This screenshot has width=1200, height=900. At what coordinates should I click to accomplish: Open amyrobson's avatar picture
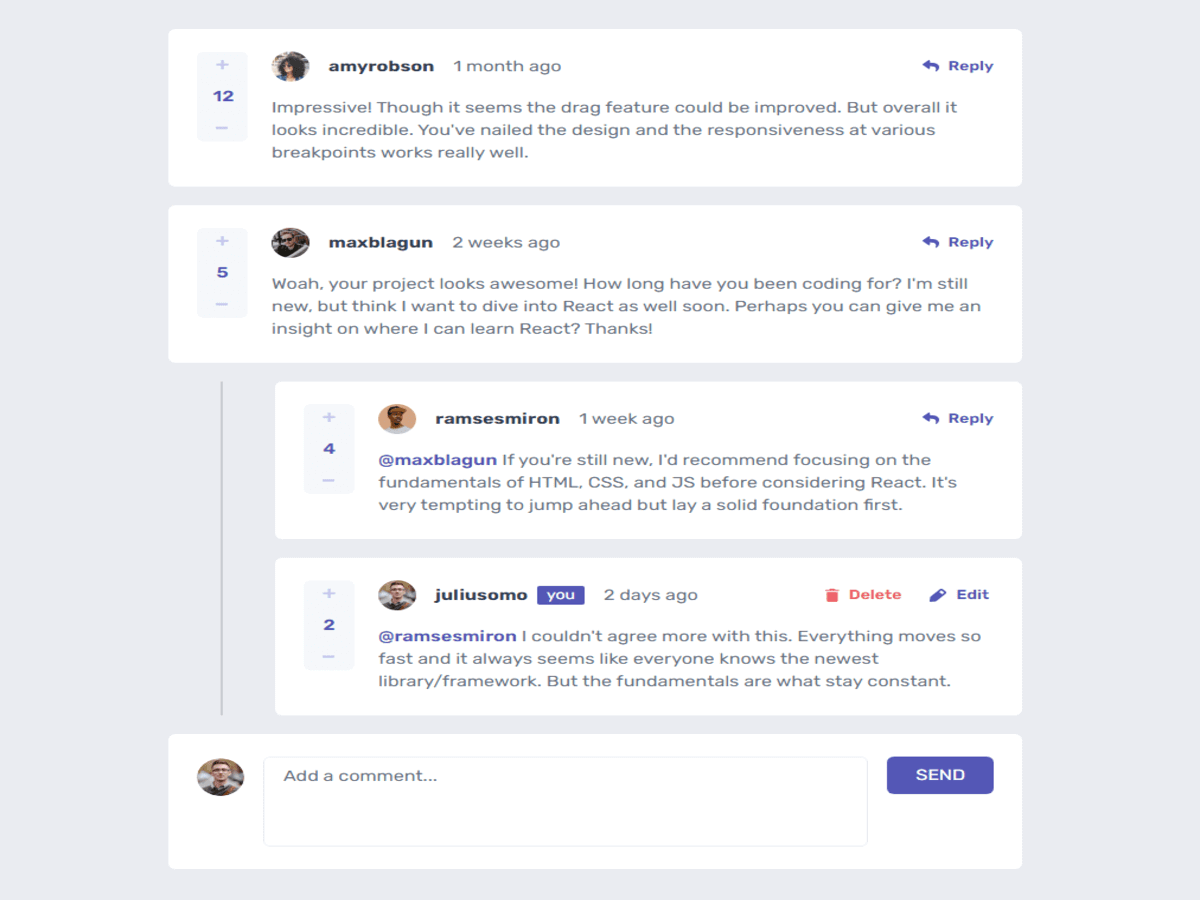tap(290, 67)
